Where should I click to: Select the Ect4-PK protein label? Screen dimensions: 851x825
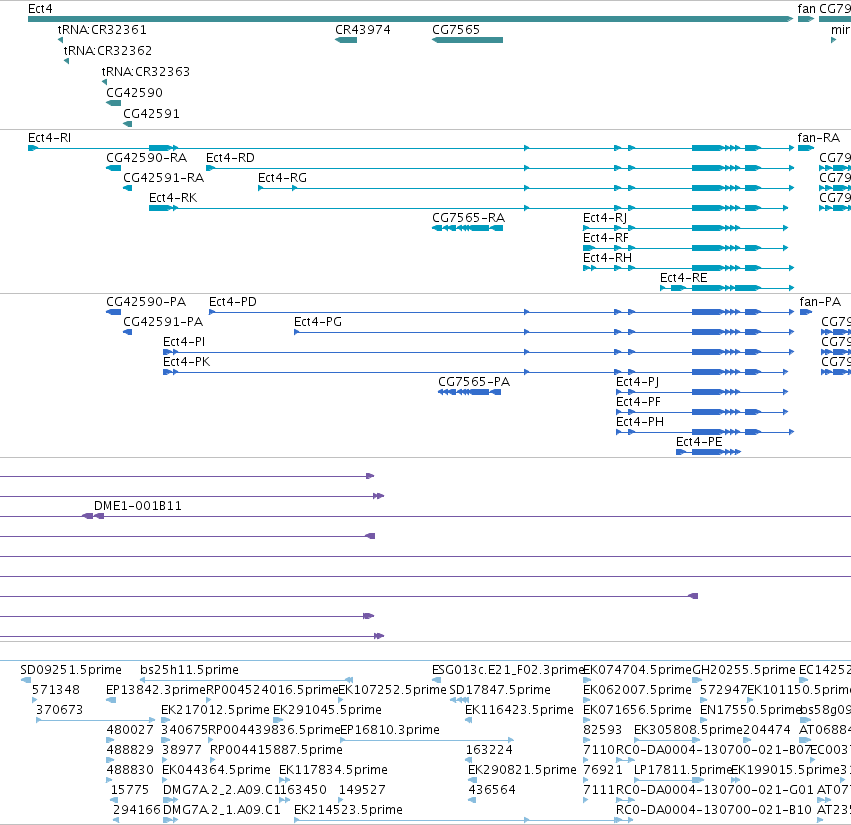point(187,362)
